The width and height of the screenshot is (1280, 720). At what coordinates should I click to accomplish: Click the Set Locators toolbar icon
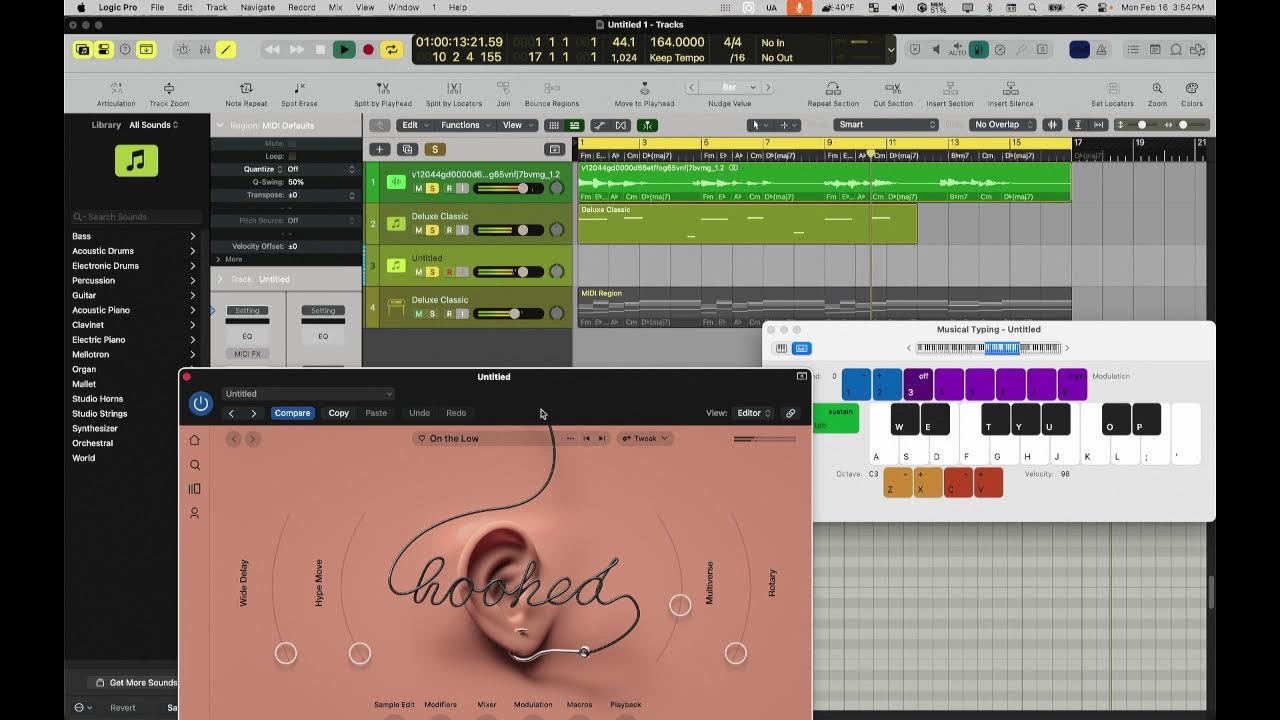[1112, 88]
